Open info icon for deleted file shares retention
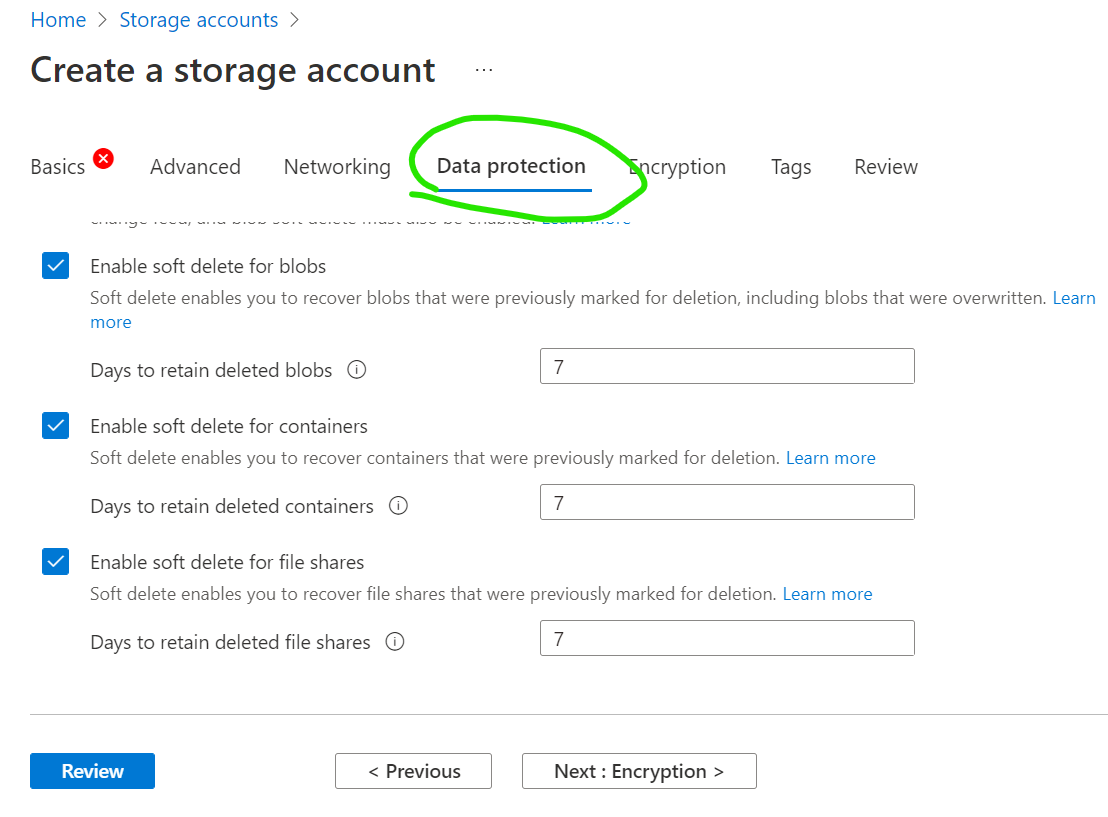The image size is (1108, 817). pos(395,642)
